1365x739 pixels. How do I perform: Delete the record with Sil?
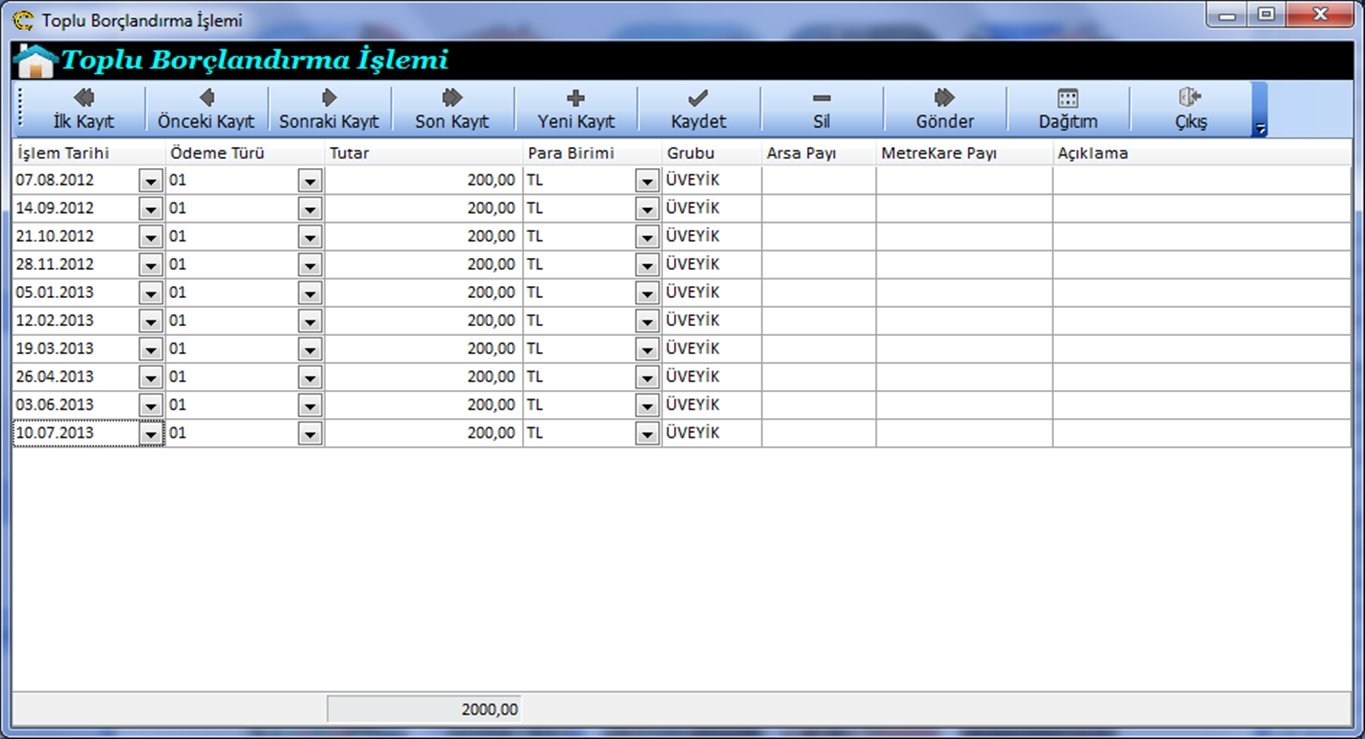coord(821,109)
